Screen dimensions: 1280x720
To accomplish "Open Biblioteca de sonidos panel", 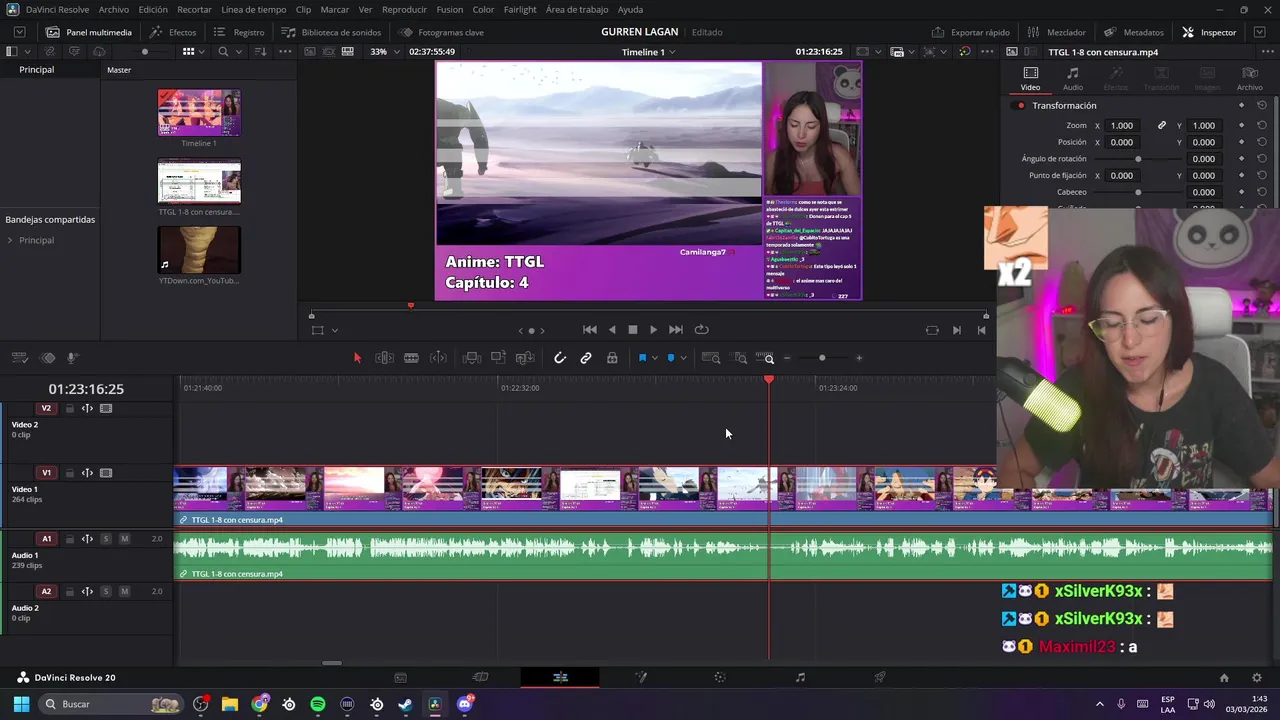I will coord(331,32).
